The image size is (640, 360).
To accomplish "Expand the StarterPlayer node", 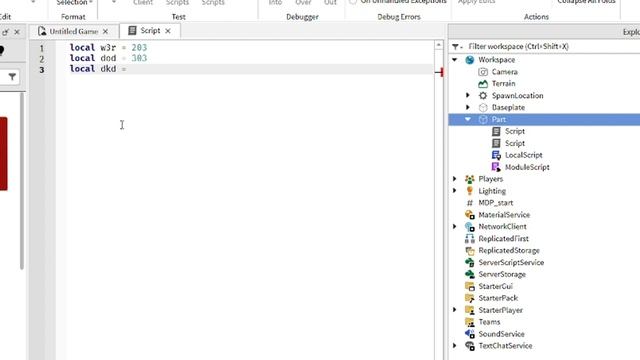I will click(x=455, y=310).
